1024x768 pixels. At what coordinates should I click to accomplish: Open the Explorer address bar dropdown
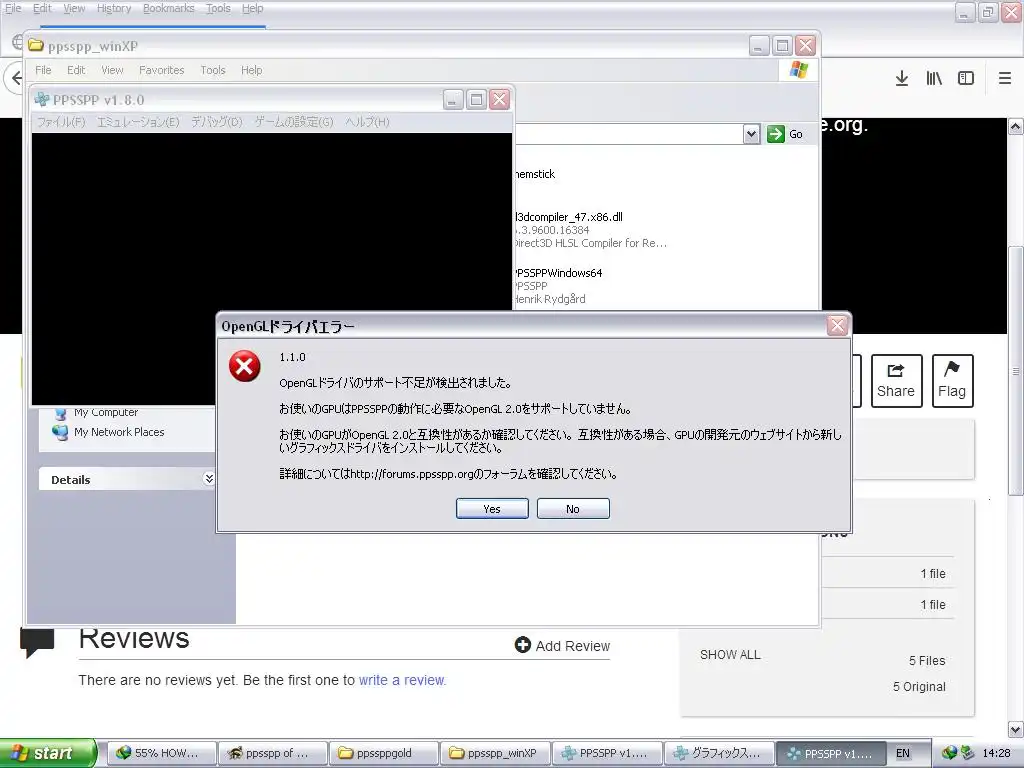click(751, 134)
